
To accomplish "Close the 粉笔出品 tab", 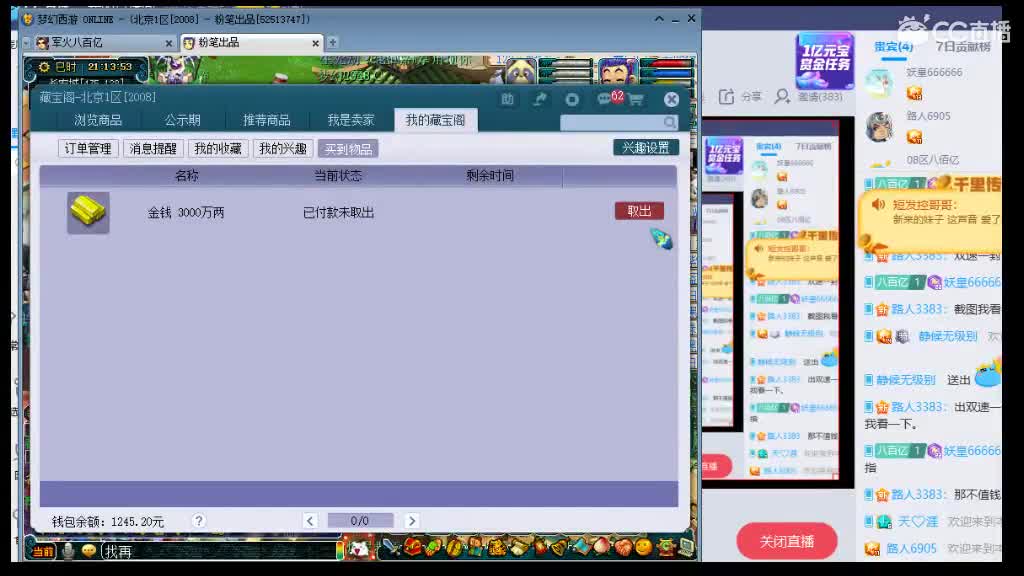I will tap(315, 43).
